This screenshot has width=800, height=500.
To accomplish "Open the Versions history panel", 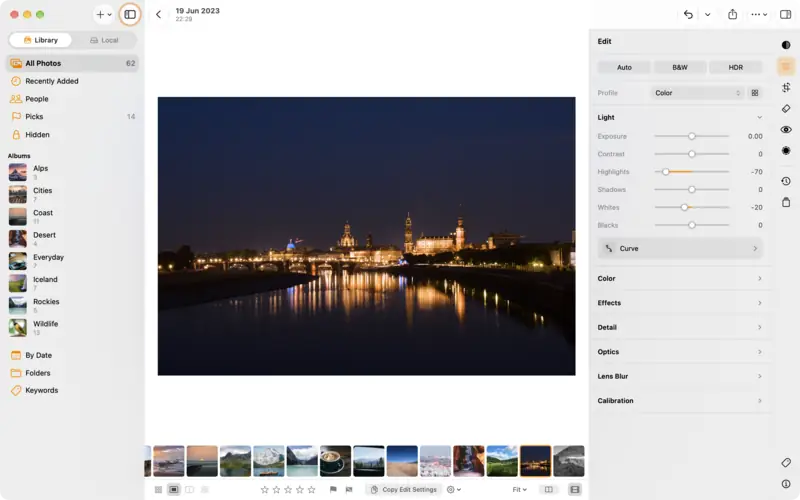I will pos(786,181).
